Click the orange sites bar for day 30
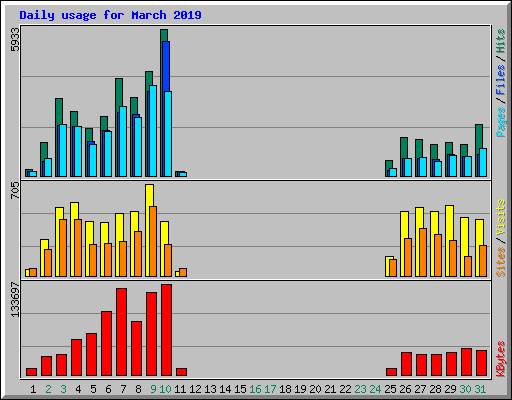 click(468, 266)
